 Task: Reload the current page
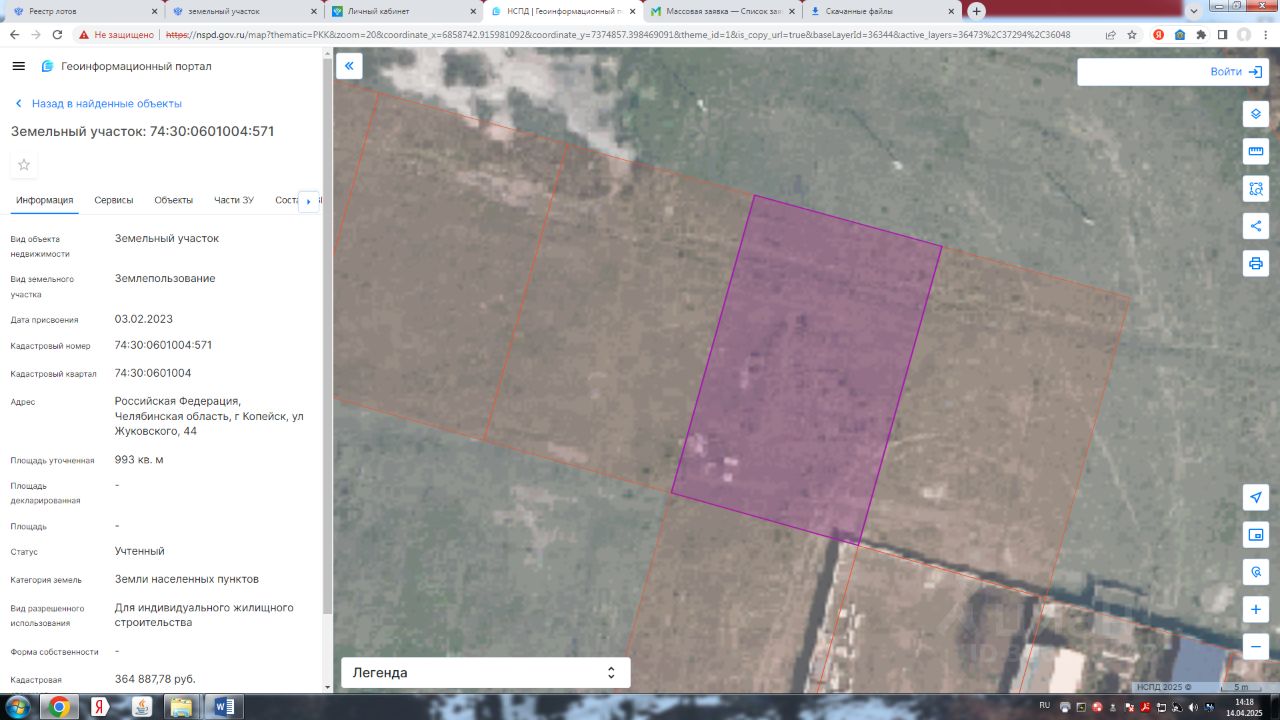coord(57,34)
